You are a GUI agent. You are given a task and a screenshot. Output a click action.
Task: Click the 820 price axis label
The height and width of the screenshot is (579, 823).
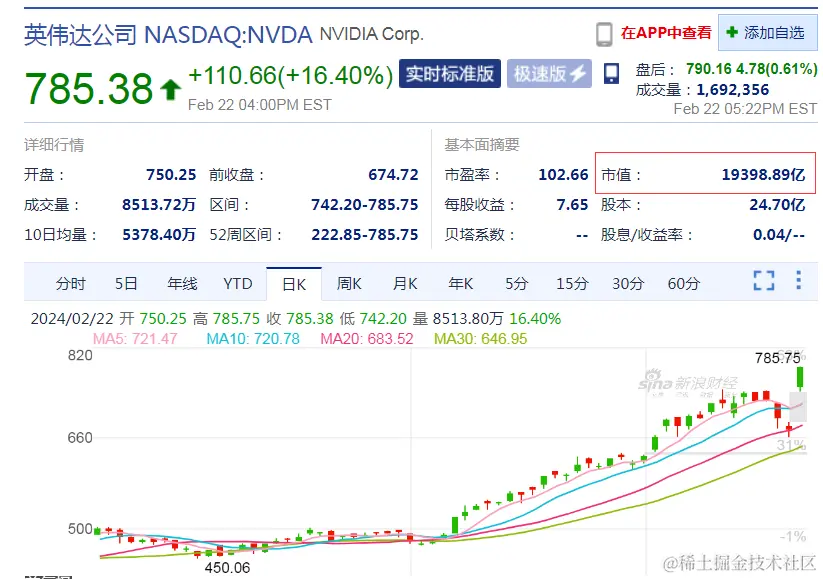[80, 355]
